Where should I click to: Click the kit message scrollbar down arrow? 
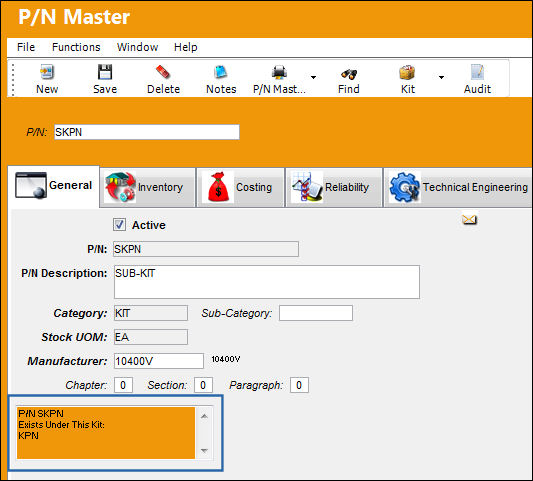204,450
